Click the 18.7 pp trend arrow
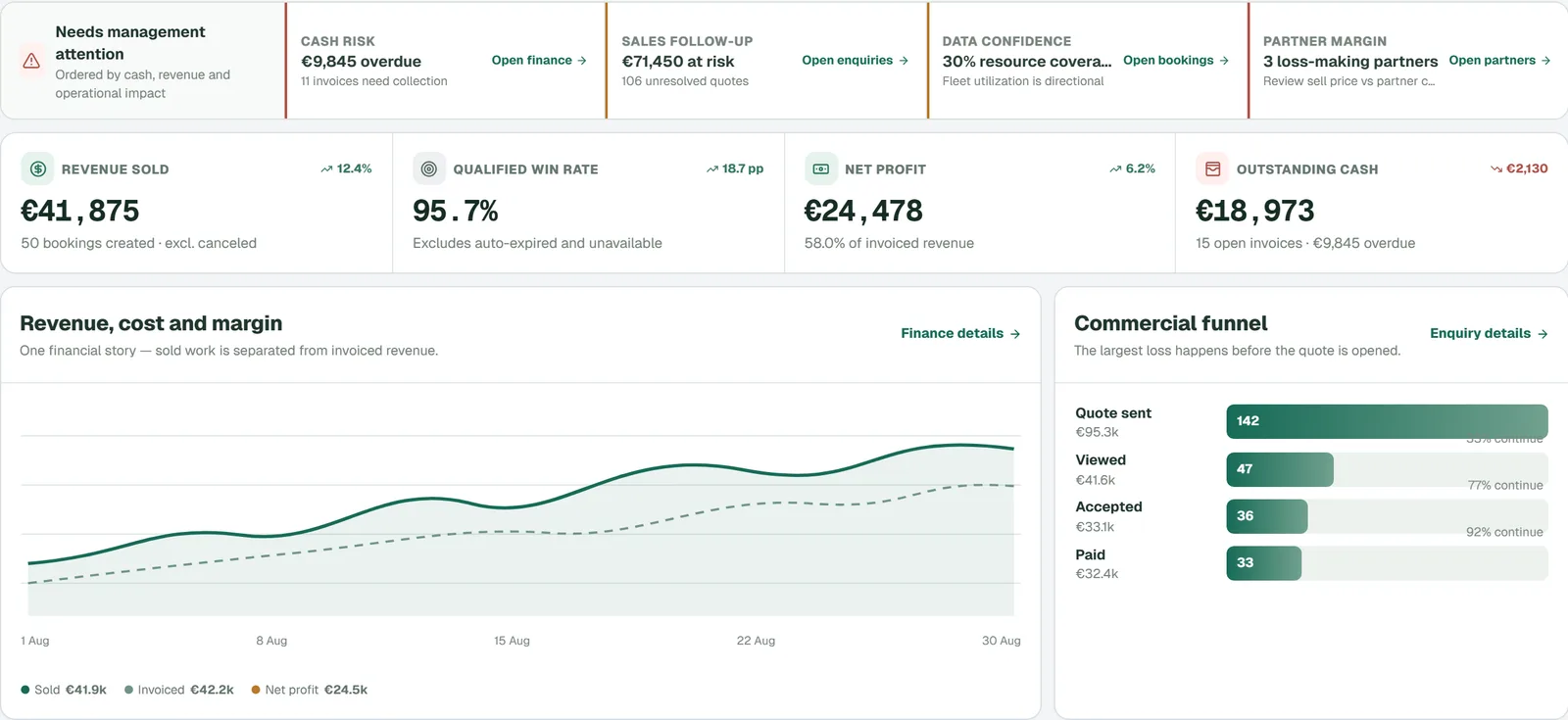The height and width of the screenshot is (720, 1568). (712, 168)
